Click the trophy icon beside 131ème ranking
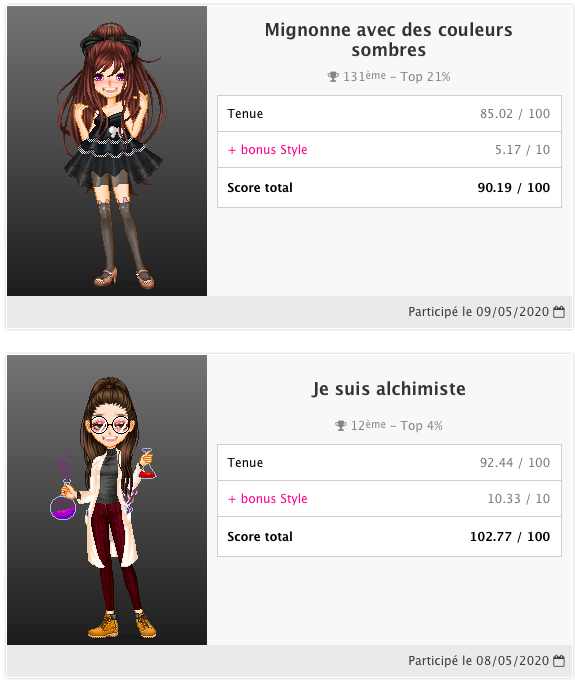 pyautogui.click(x=333, y=77)
